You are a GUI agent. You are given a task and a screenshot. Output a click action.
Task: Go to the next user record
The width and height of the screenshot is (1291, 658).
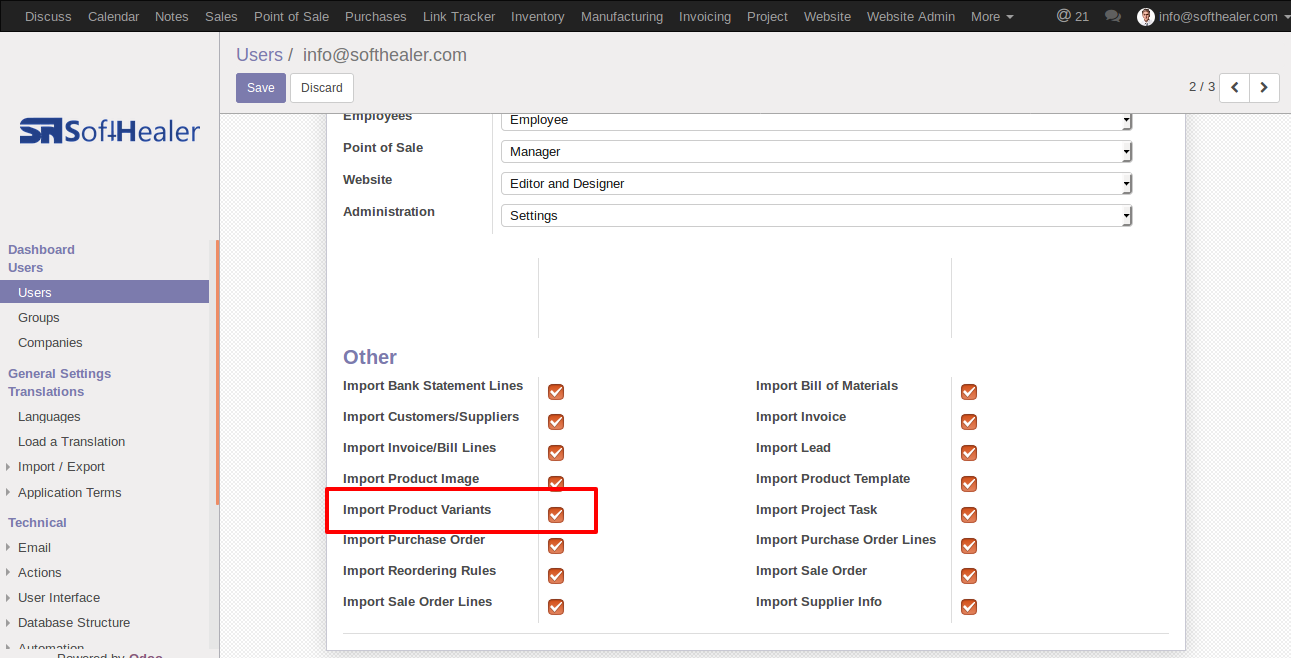(x=1264, y=88)
